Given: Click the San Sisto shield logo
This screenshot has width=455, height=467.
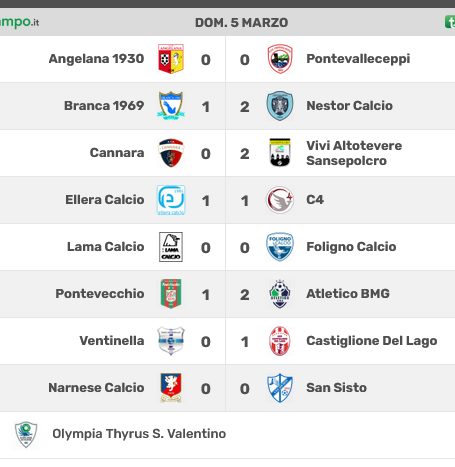Looking at the screenshot, I should pyautogui.click(x=280, y=388).
